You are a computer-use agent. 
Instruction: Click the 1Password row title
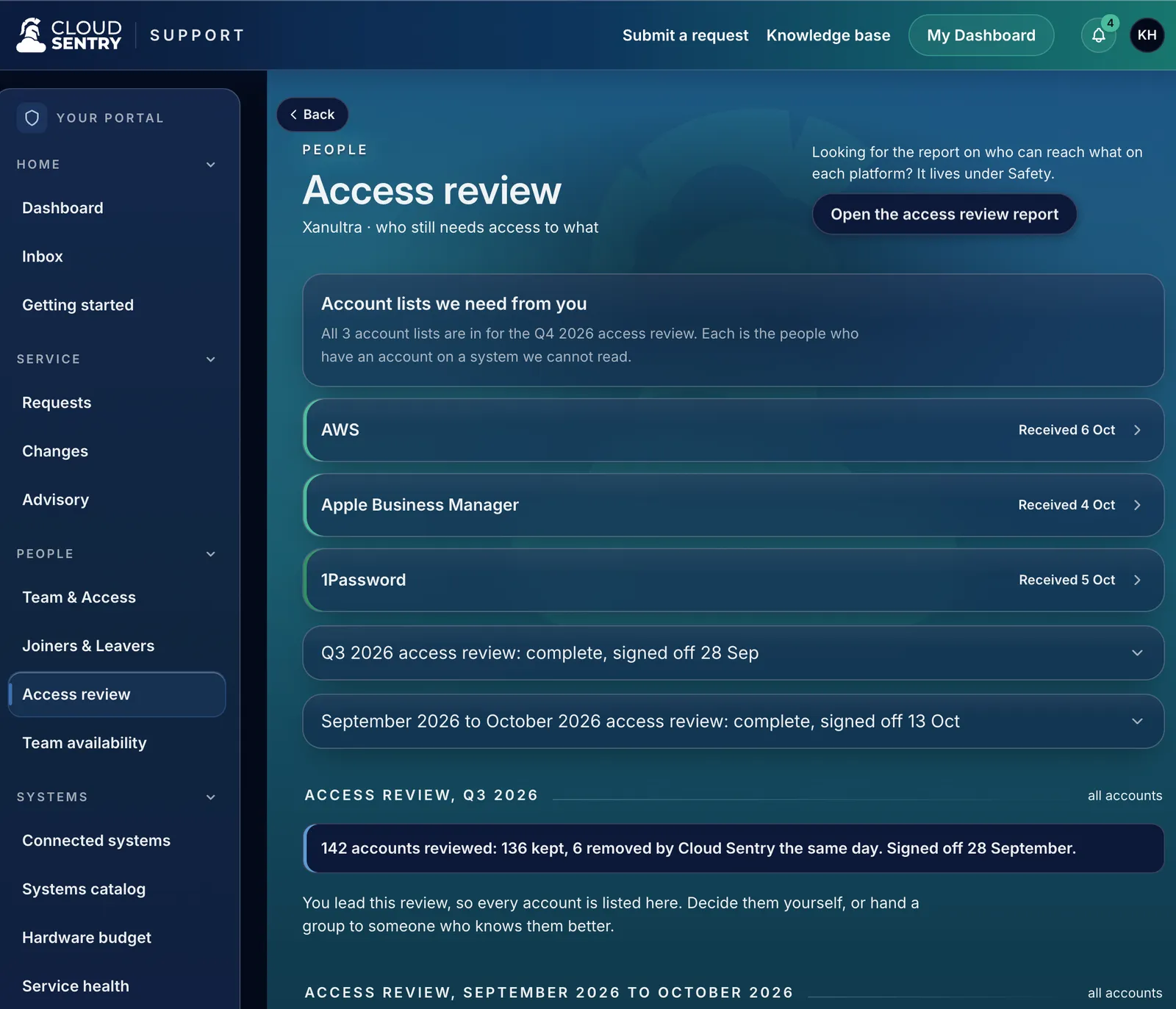(363, 580)
